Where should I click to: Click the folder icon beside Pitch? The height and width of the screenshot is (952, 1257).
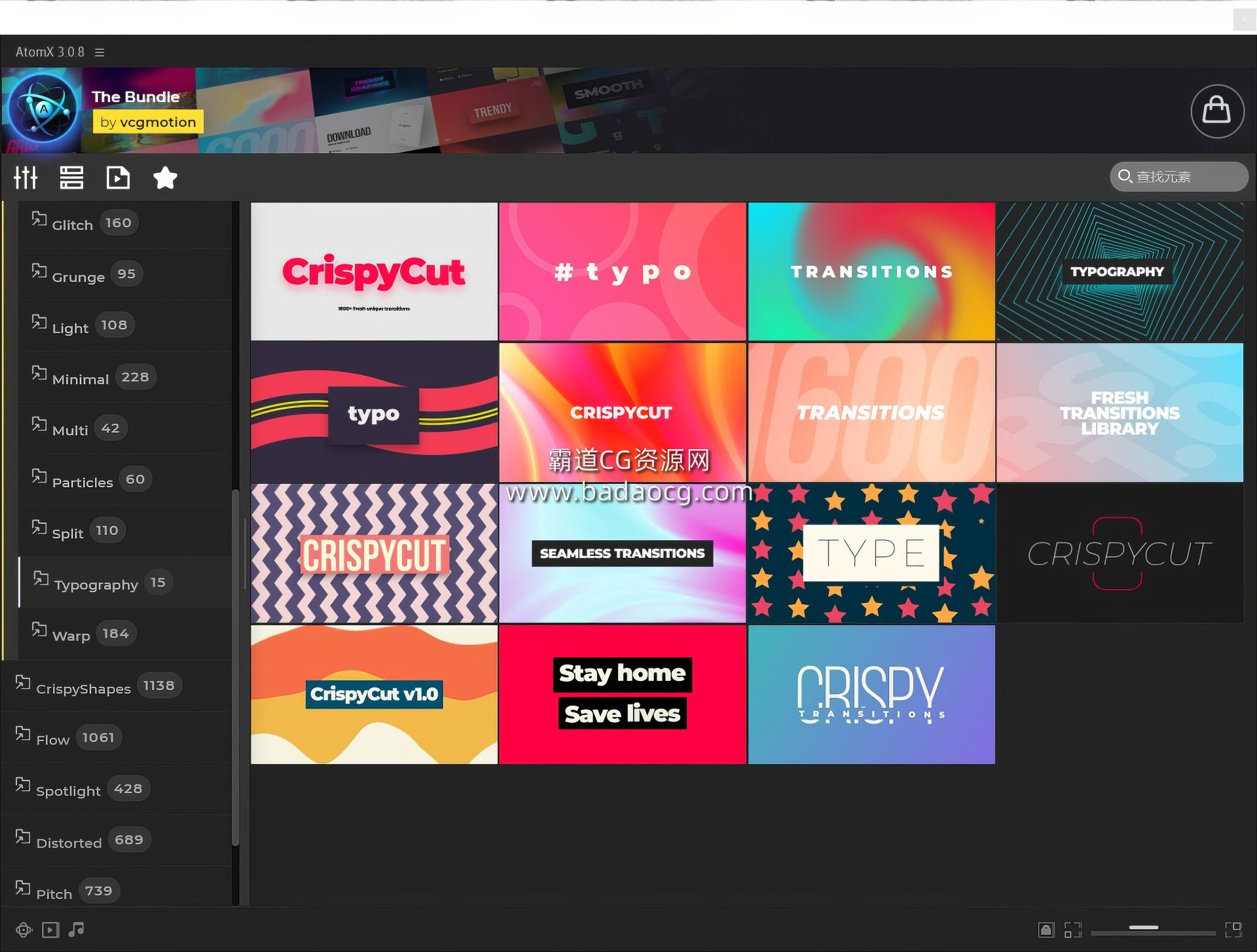(x=23, y=888)
